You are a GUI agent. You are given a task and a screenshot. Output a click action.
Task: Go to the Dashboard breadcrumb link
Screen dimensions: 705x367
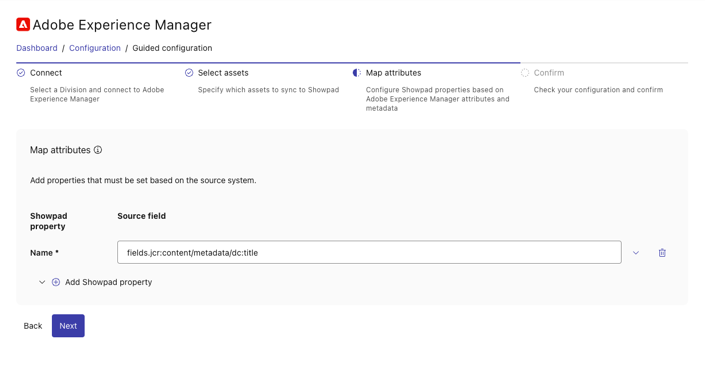coord(37,48)
